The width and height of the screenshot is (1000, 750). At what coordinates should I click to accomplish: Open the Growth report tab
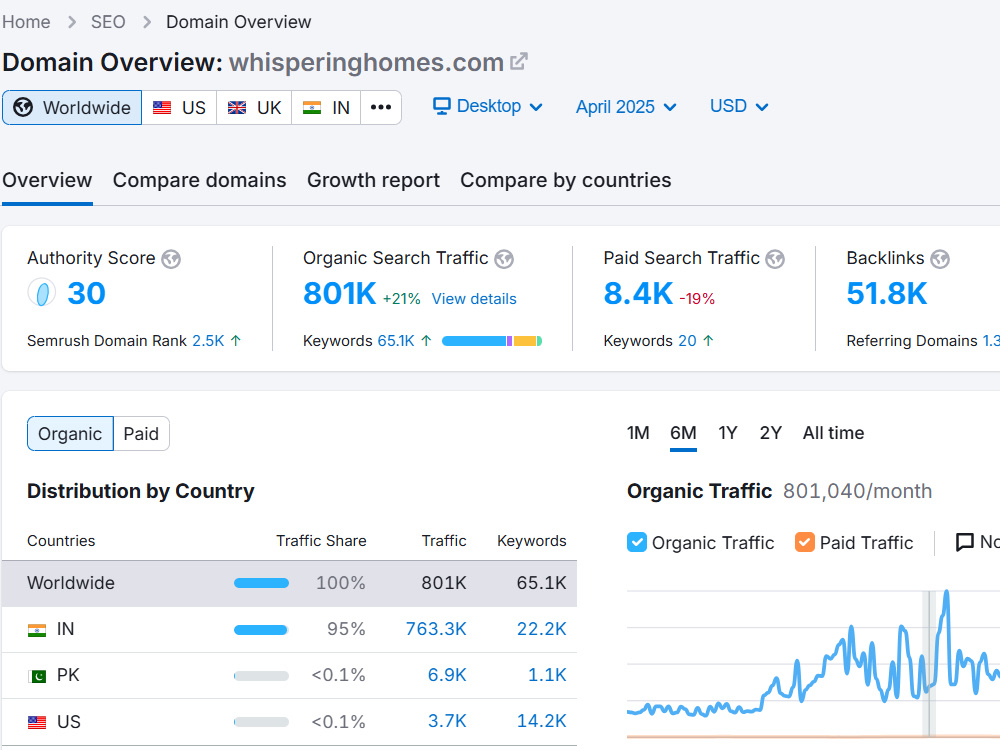pyautogui.click(x=373, y=180)
